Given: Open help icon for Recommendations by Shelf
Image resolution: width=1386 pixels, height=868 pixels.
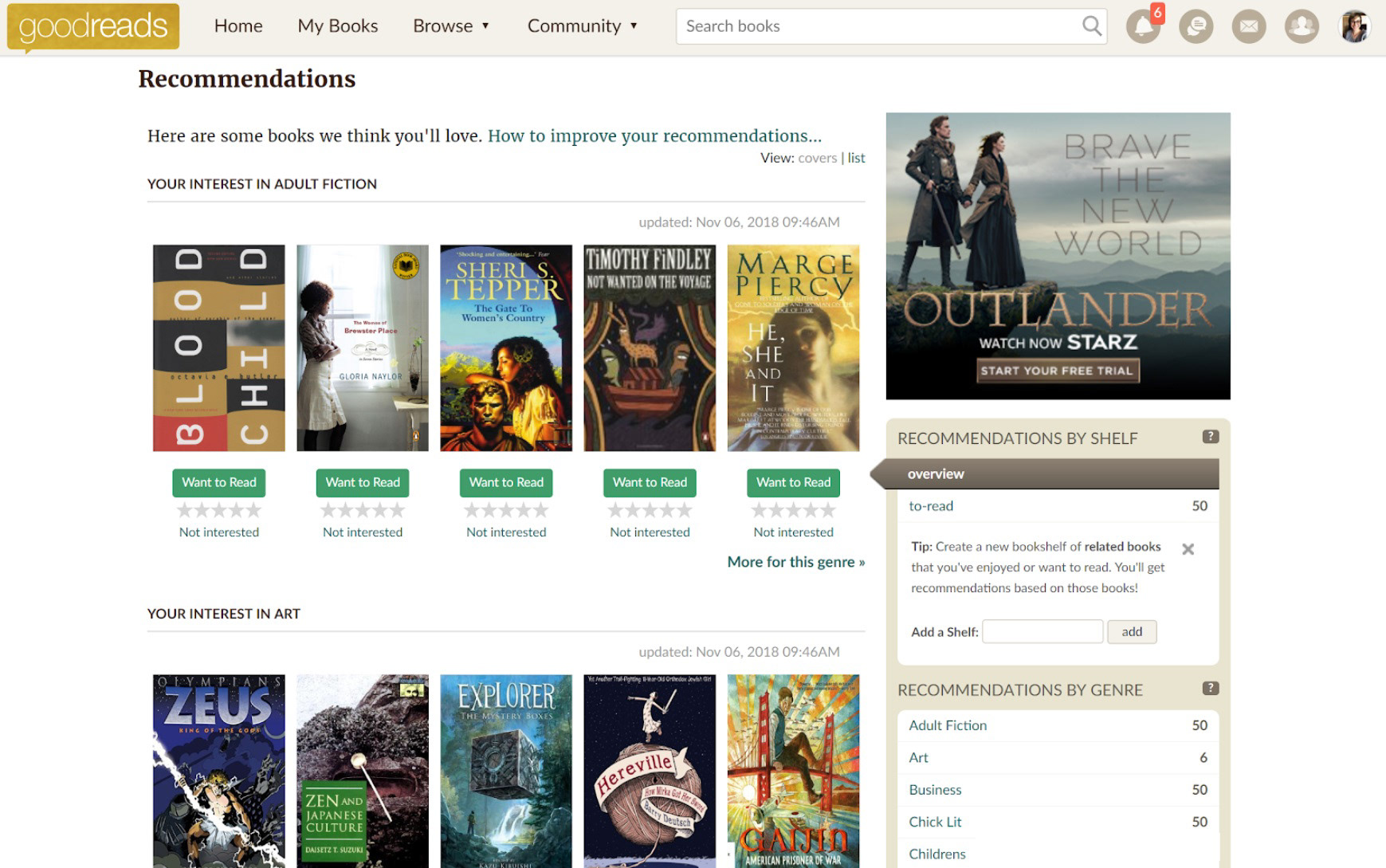Looking at the screenshot, I should coord(1210,436).
